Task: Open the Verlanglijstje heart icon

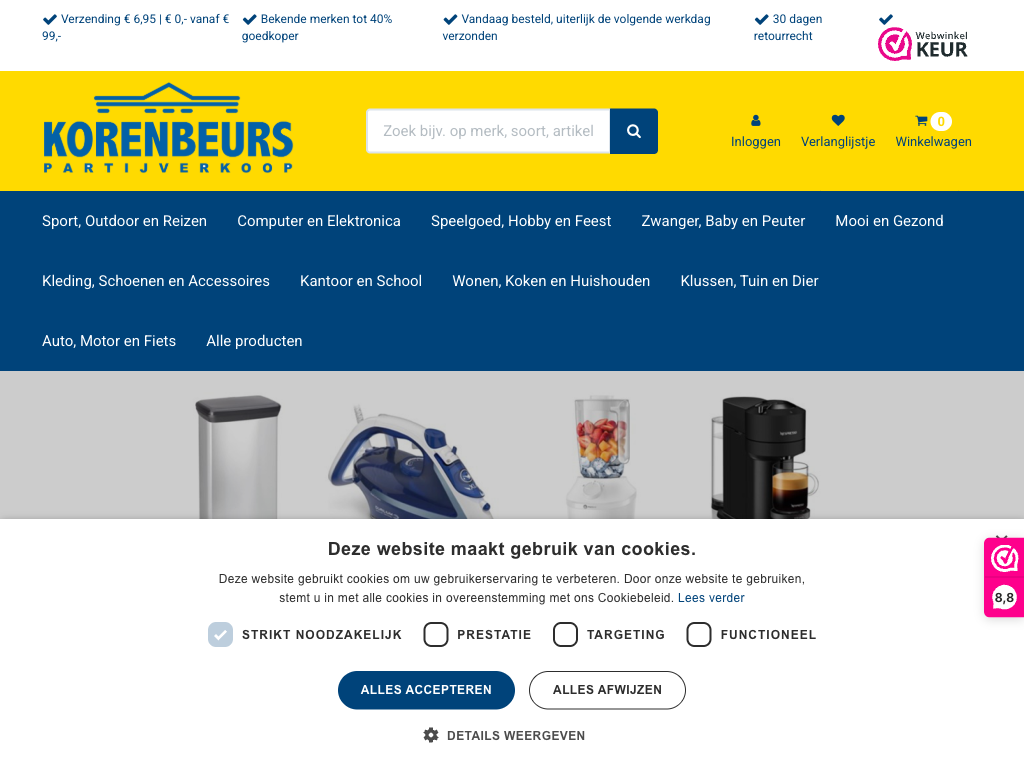Action: tap(838, 121)
